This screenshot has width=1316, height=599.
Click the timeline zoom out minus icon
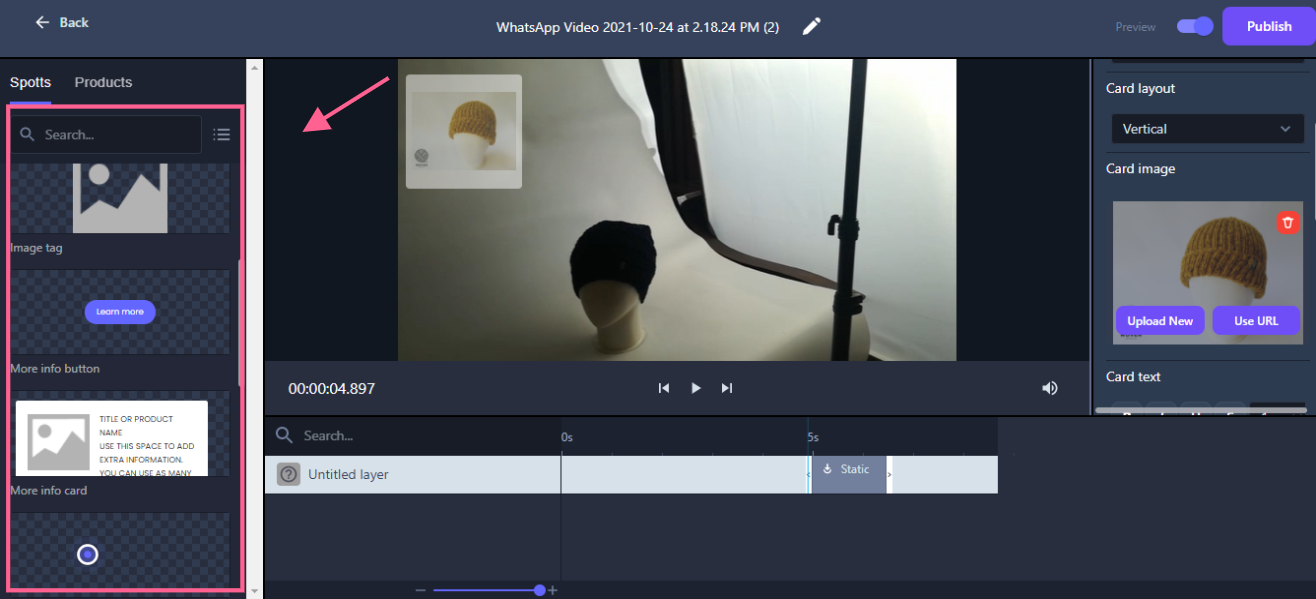click(x=420, y=591)
